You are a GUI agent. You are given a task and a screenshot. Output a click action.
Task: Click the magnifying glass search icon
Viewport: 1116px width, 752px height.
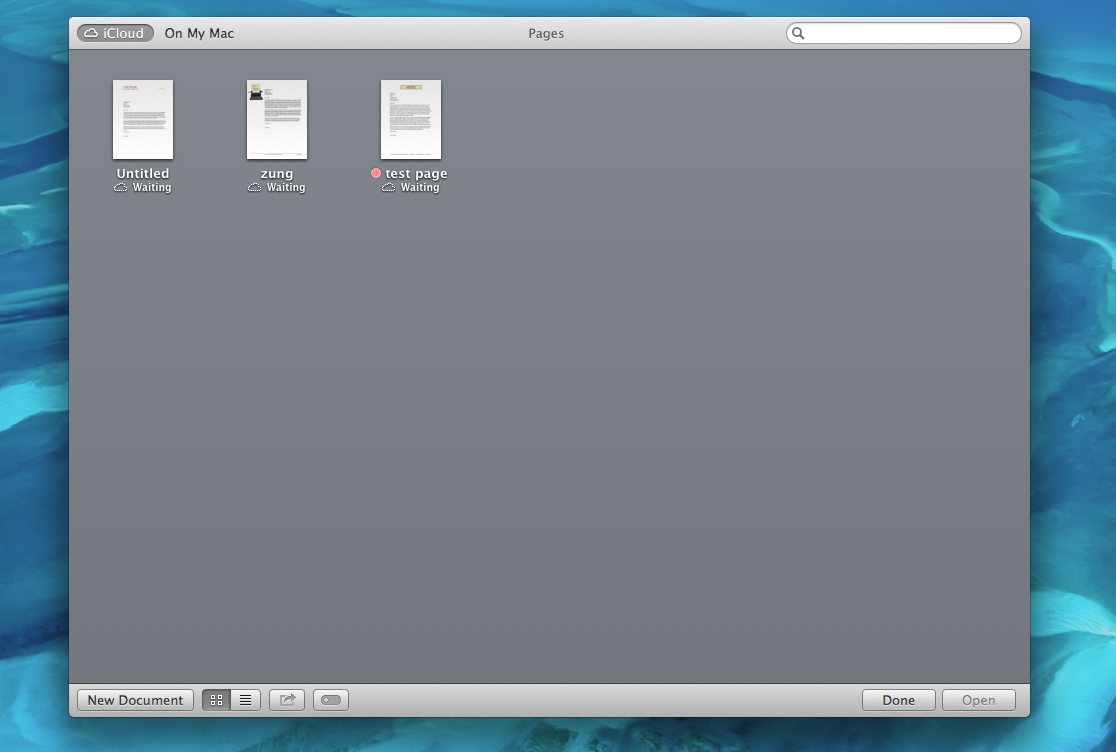[x=799, y=33]
